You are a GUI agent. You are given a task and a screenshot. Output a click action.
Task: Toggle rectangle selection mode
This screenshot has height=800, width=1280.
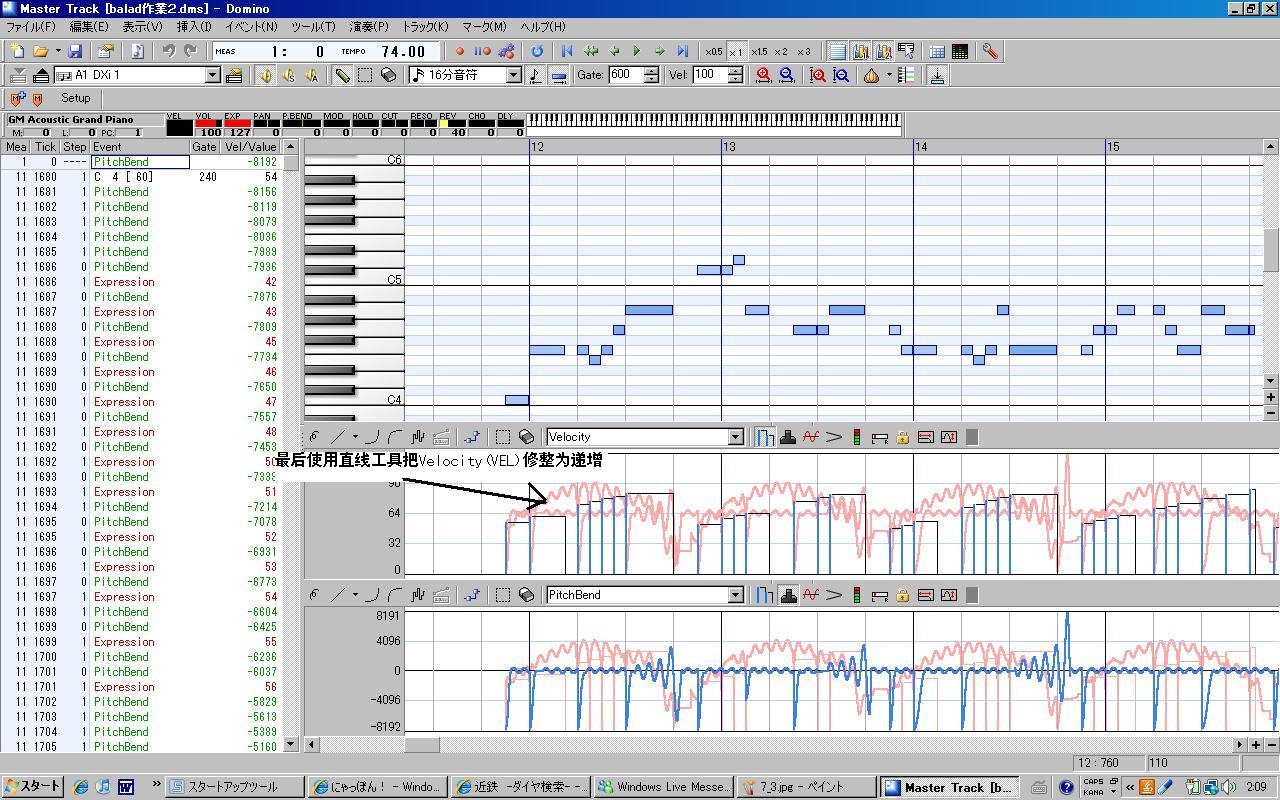(366, 75)
